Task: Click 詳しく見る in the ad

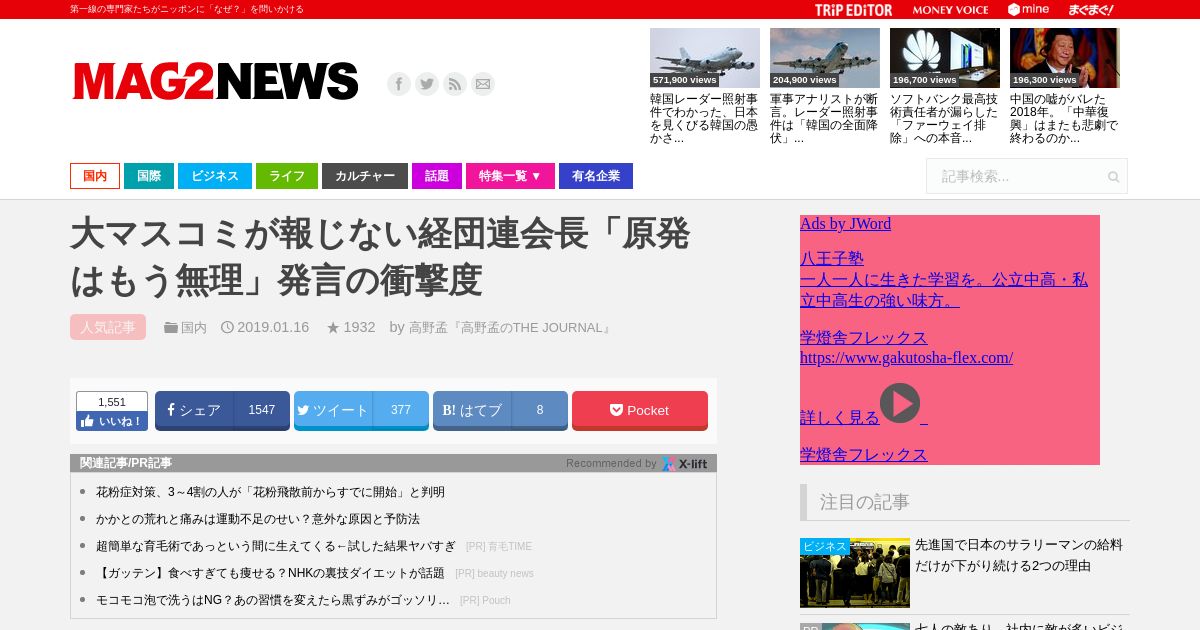Action: pos(840,417)
